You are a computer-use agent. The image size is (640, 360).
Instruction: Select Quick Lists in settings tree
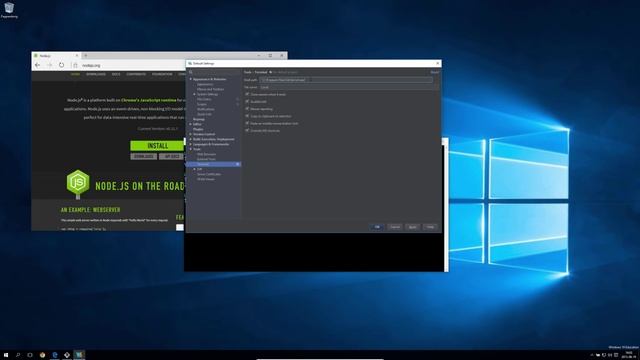(x=204, y=114)
